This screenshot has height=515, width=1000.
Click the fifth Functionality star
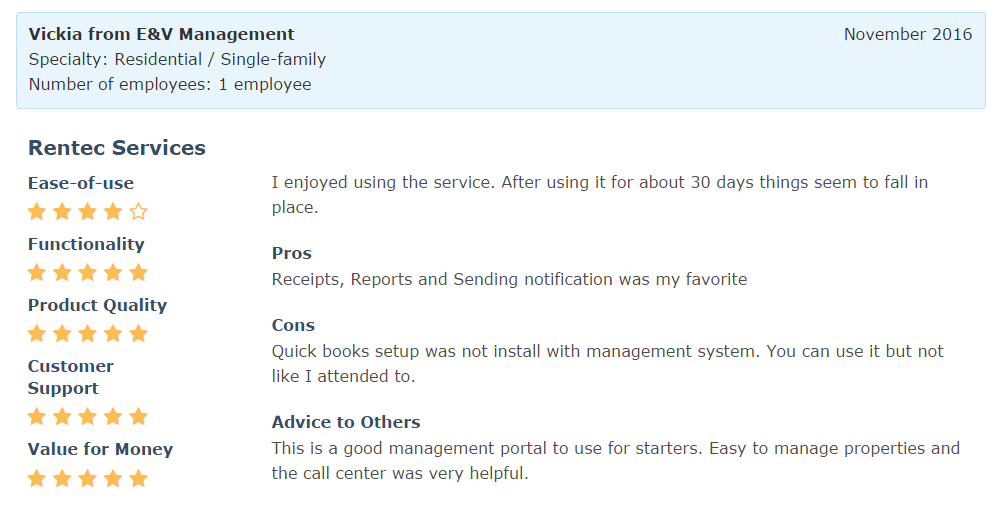click(x=139, y=273)
